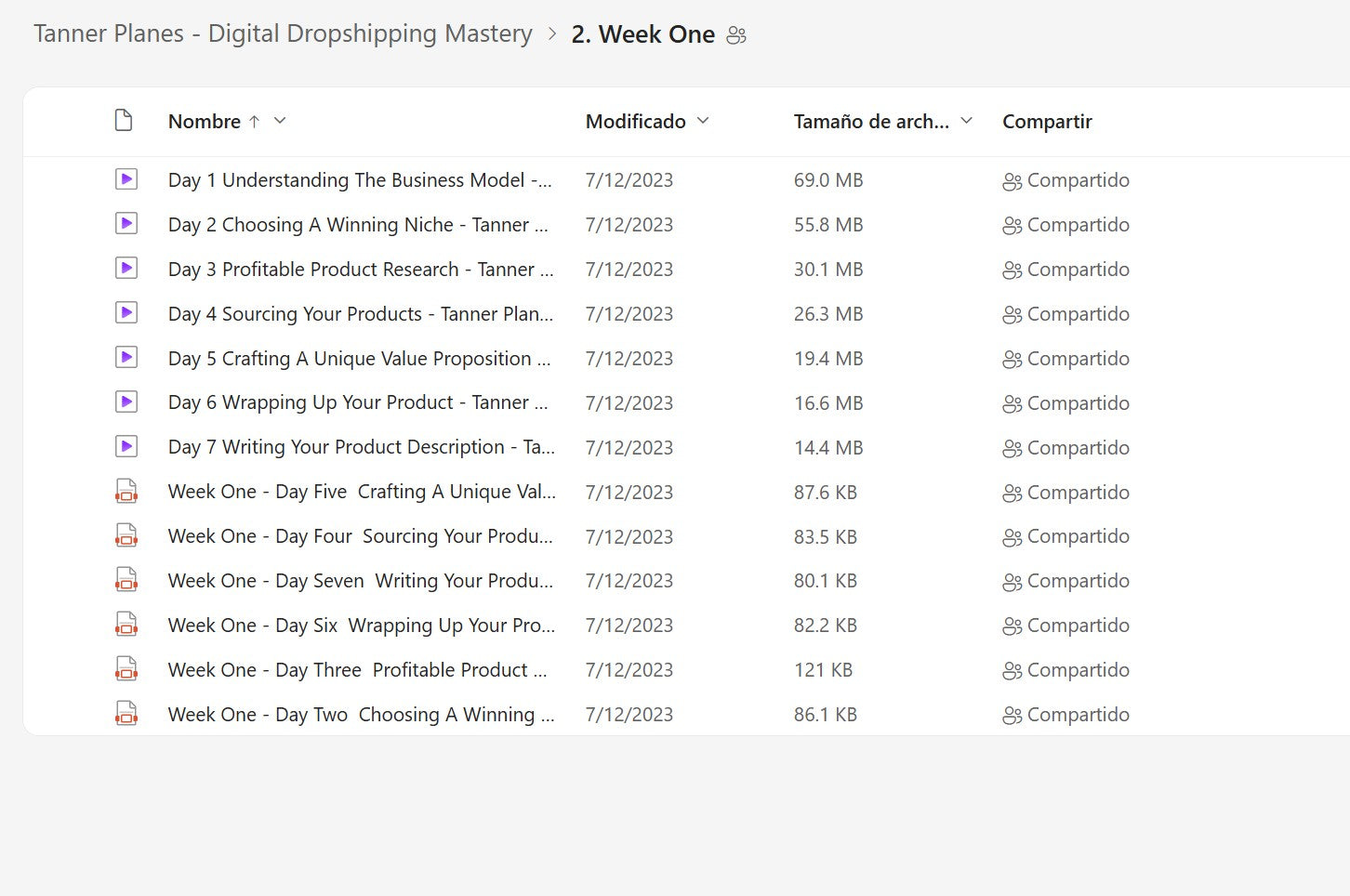
Task: Click the Week One Day Three PDF icon
Action: tap(126, 669)
